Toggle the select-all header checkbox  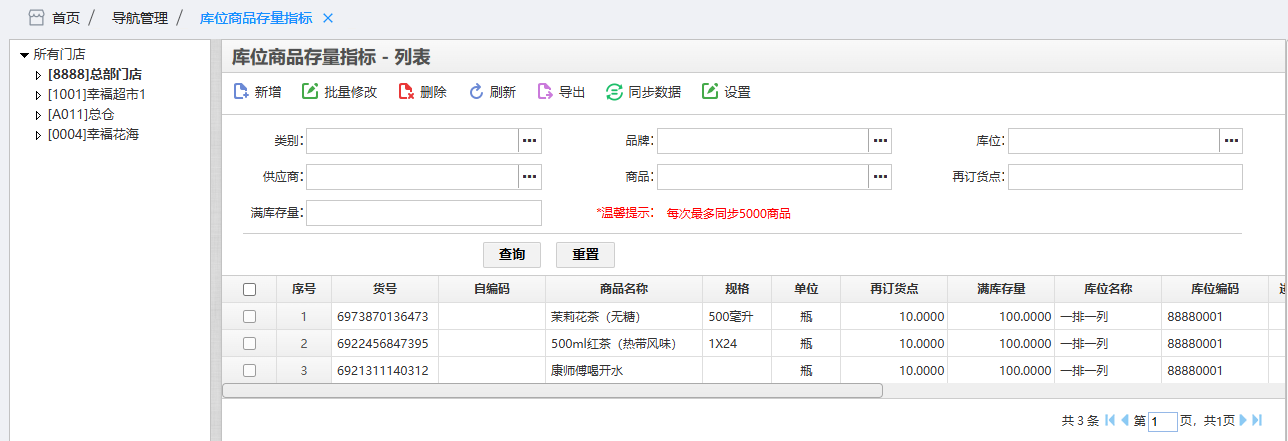click(x=249, y=289)
